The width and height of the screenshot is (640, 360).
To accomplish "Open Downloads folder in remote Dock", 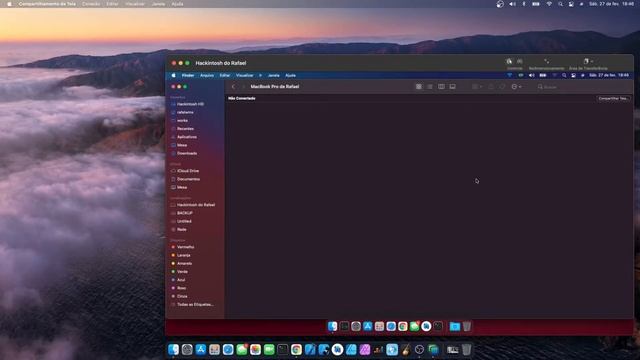I will coord(455,326).
